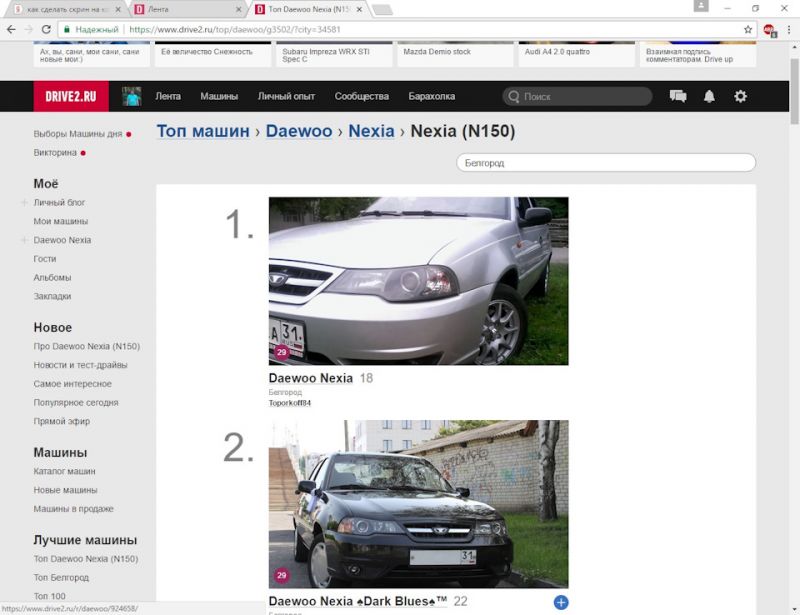Open Машины в продаже link
Image resolution: width=800 pixels, height=615 pixels.
73,509
